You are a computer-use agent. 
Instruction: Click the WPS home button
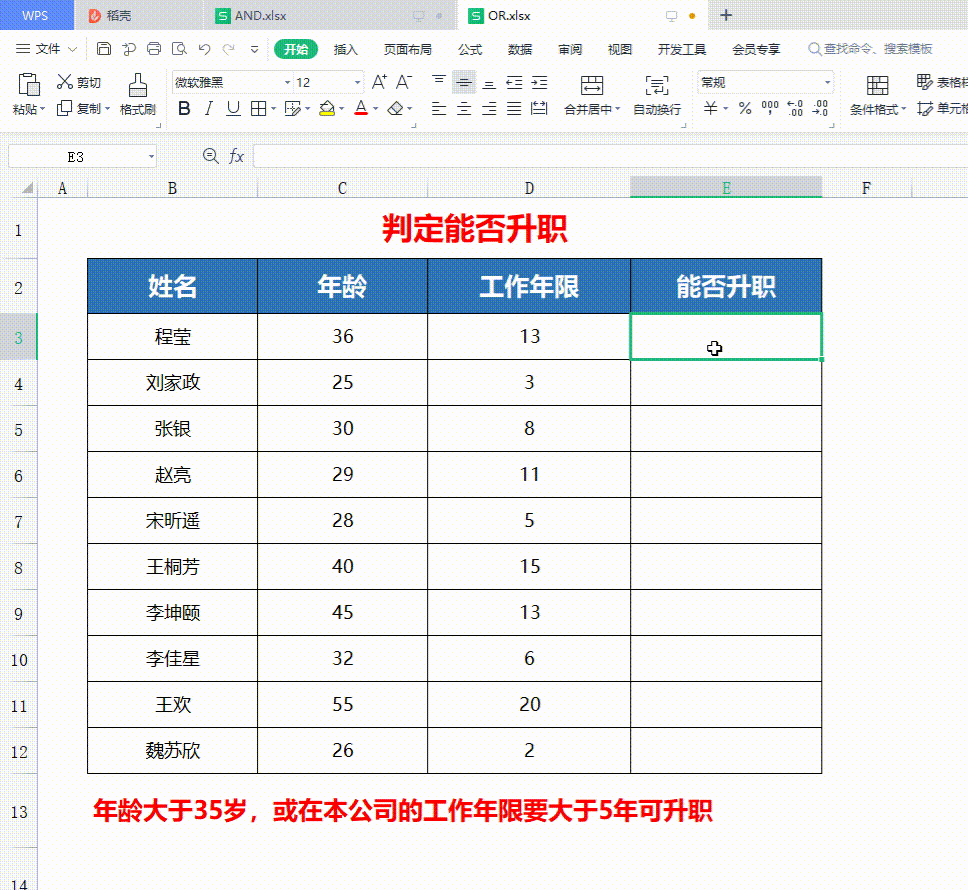36,15
